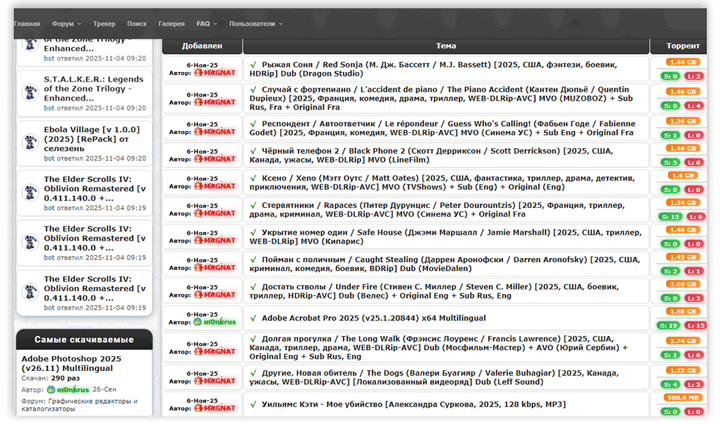The height and width of the screenshot is (424, 720).
Task: Download the 1.88 GB Adobe Acrobat torrent
Action: pyautogui.click(x=682, y=311)
